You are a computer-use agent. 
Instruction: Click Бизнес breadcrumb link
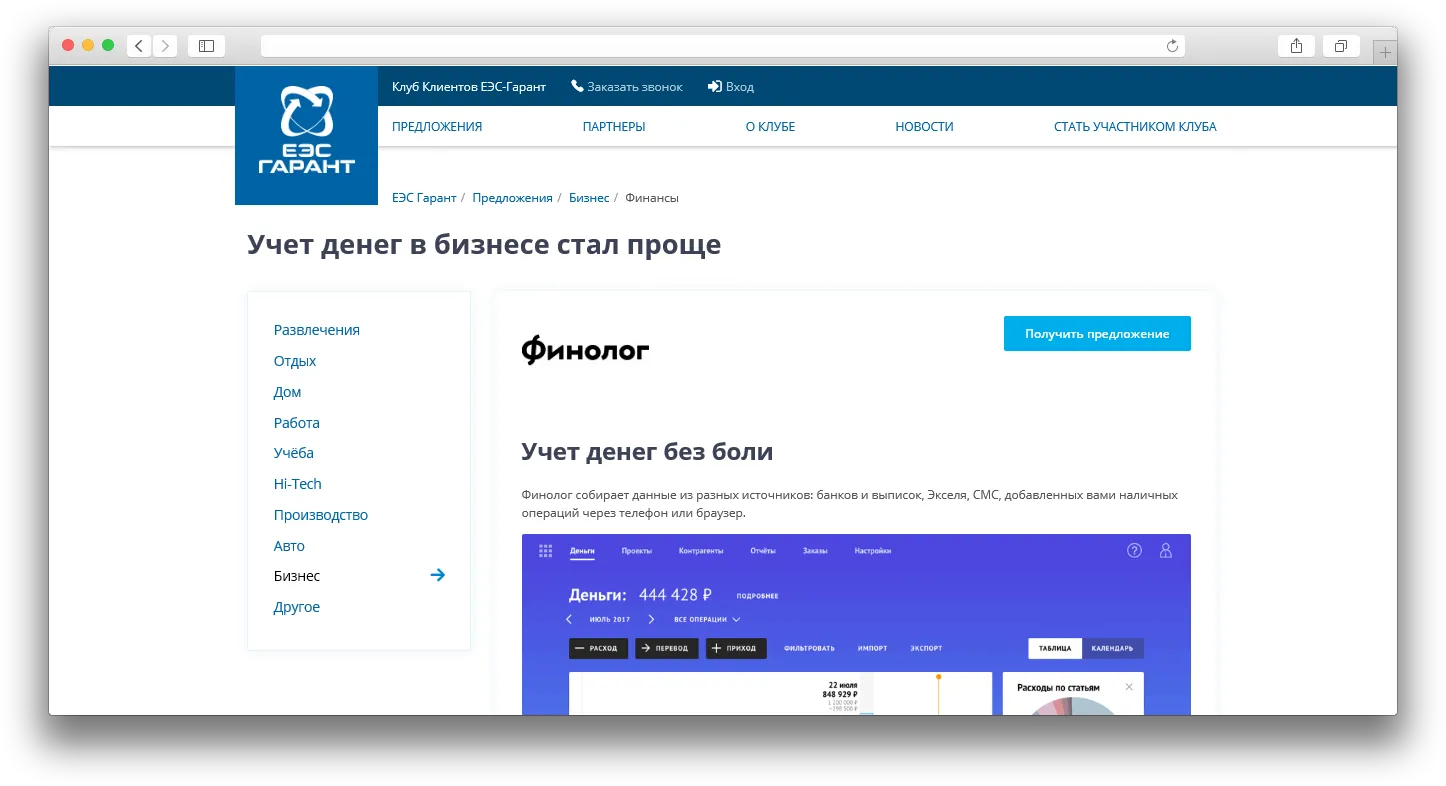click(589, 198)
